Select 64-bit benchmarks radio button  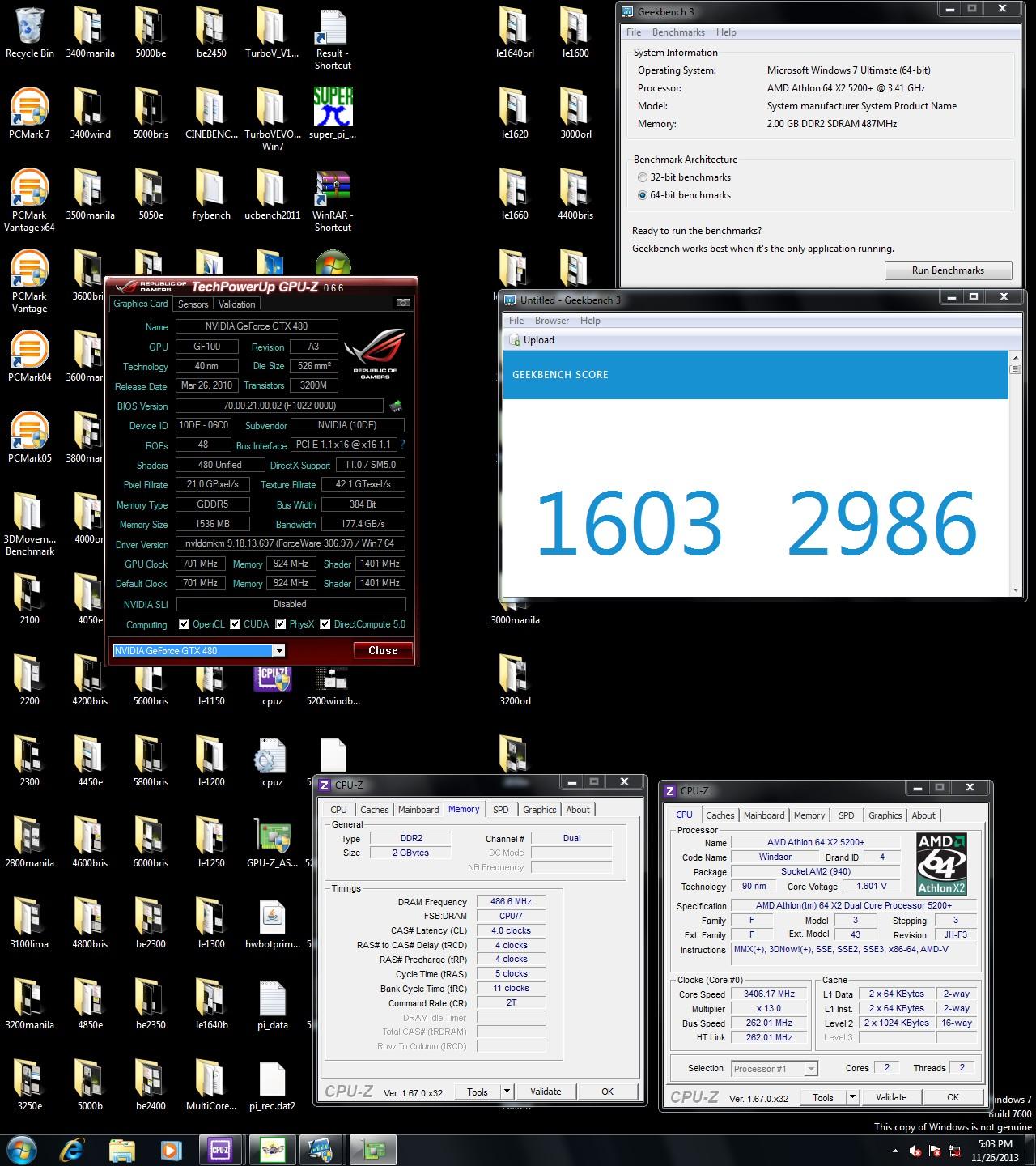coord(643,195)
